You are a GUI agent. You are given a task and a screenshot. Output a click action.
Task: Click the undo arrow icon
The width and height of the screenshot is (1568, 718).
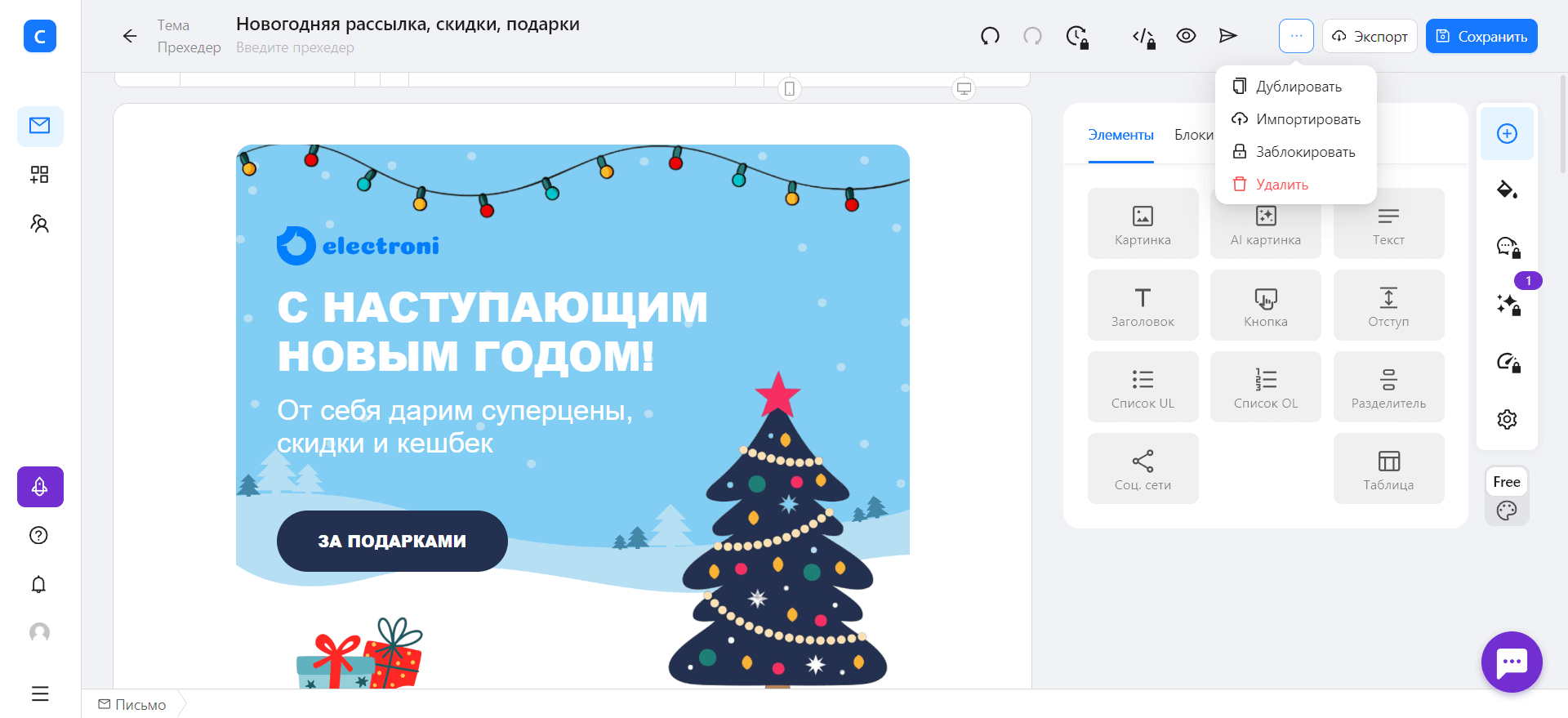click(990, 36)
